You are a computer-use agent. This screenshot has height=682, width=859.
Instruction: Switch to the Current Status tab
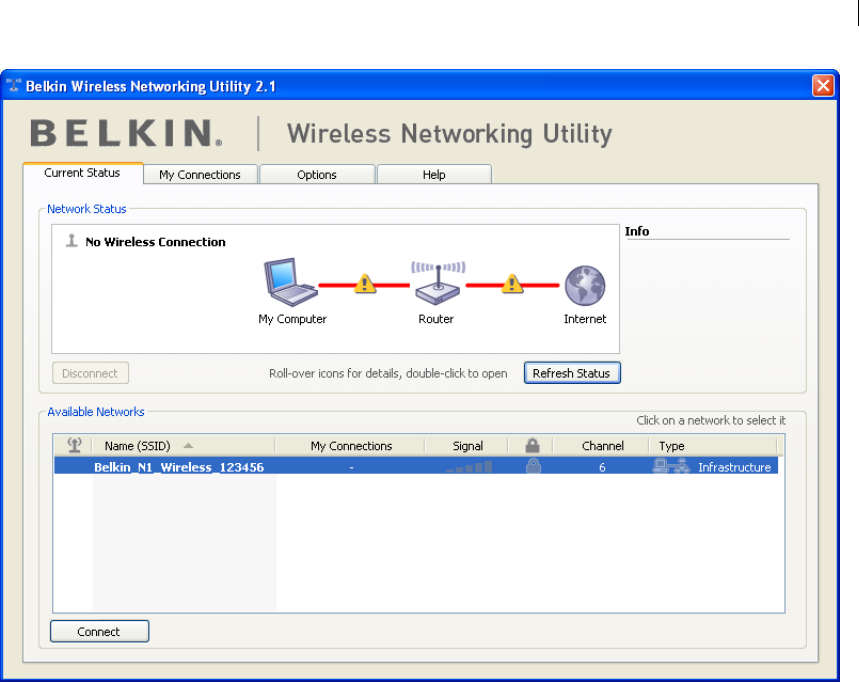[83, 173]
